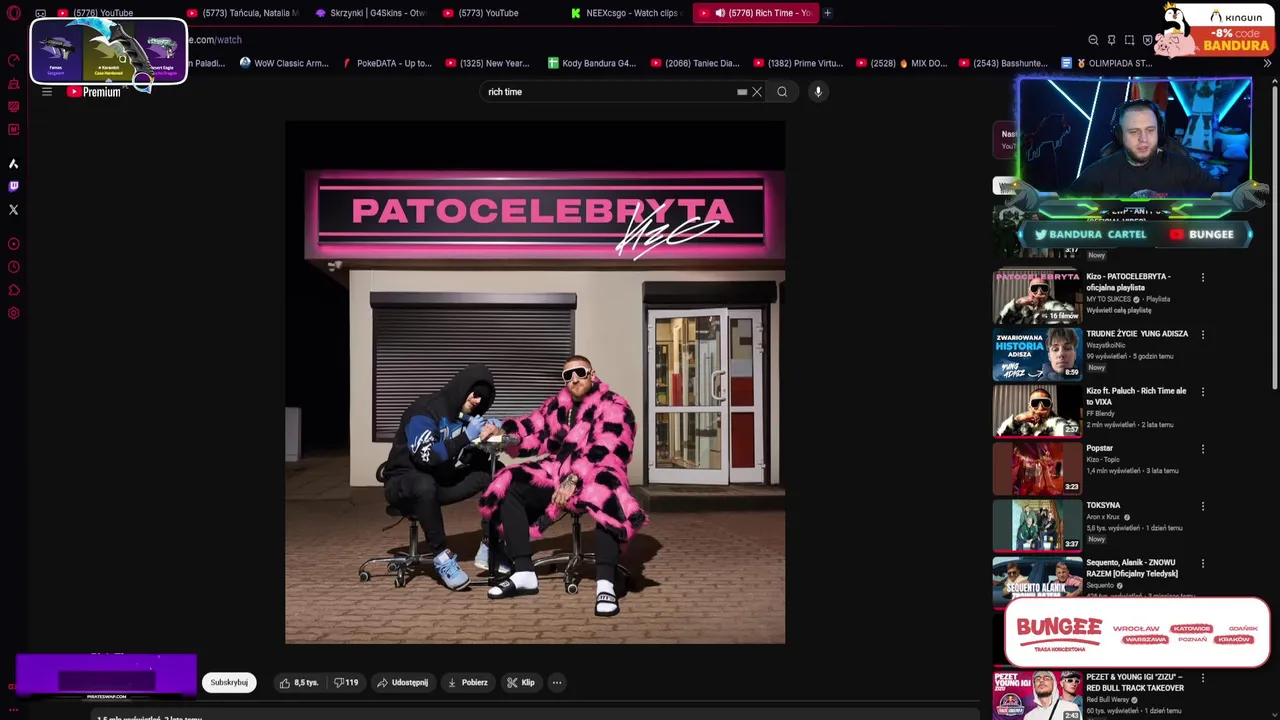Viewport: 1280px width, 720px height.
Task: Open a new browser tab with plus
Action: (827, 13)
